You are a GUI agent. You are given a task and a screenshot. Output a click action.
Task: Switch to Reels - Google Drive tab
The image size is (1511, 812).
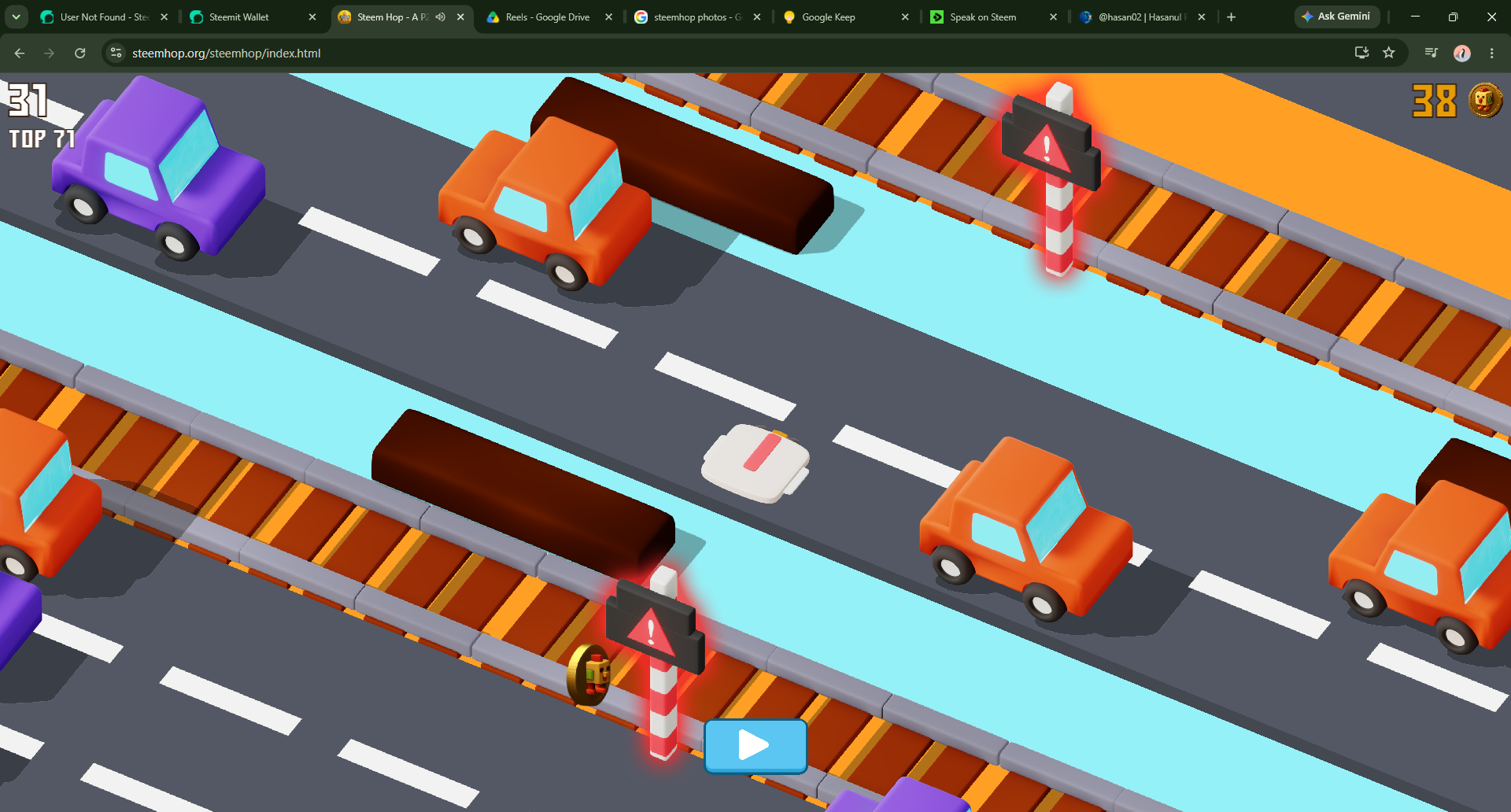tap(548, 17)
